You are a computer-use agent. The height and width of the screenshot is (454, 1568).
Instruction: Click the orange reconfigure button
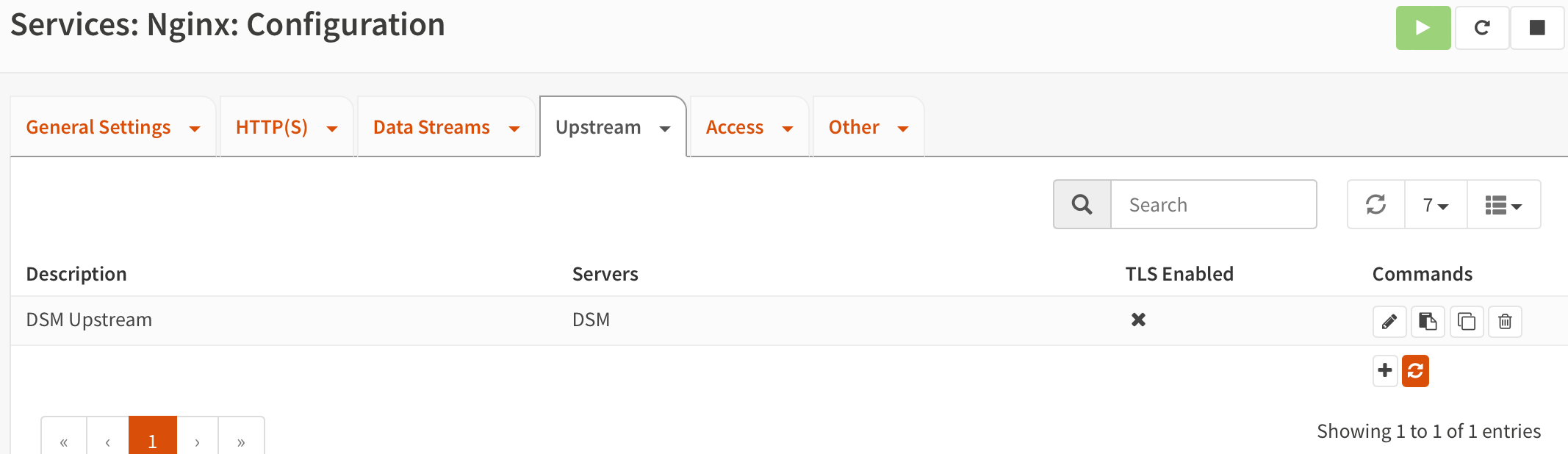(1415, 370)
